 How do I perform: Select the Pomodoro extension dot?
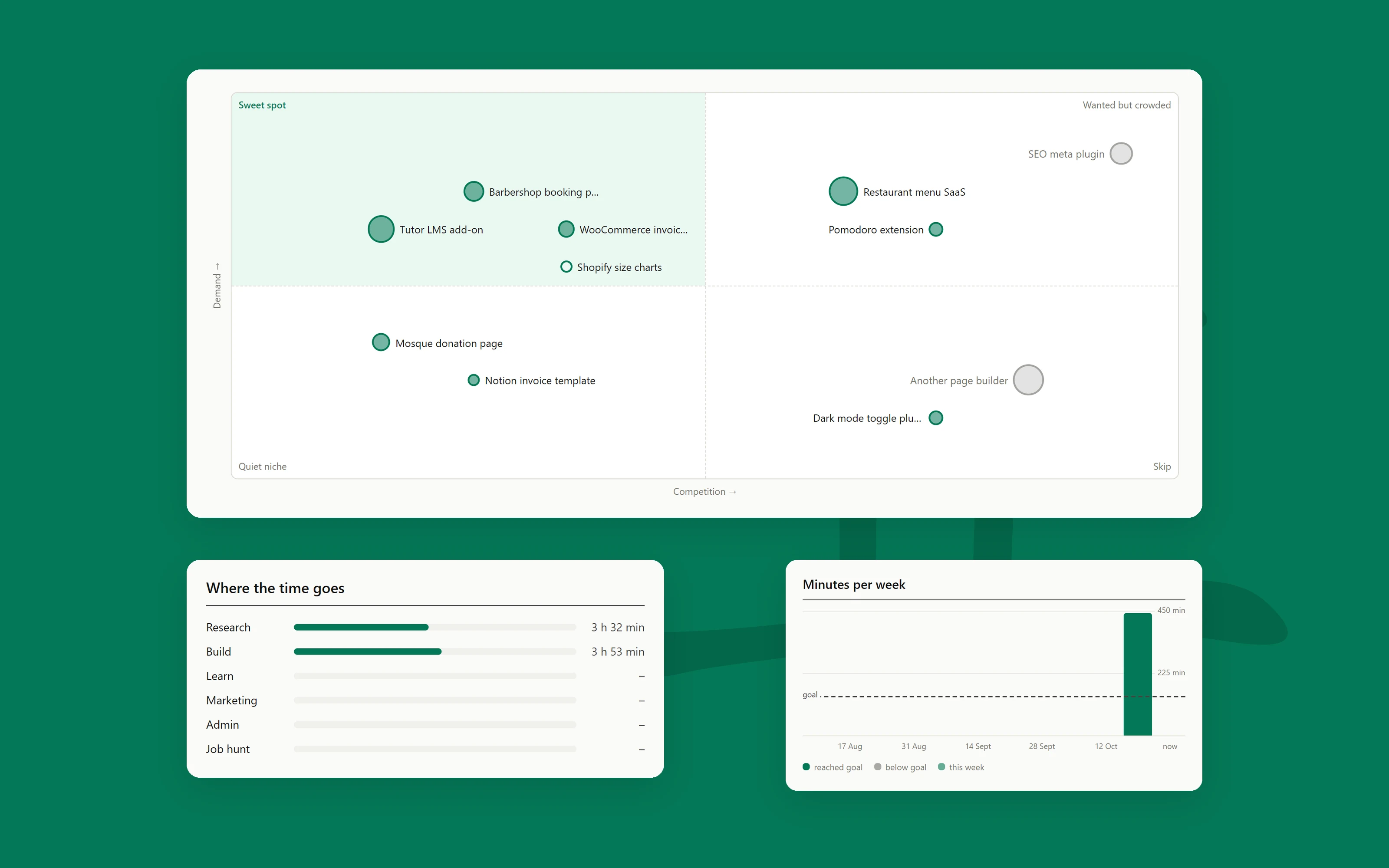935,229
